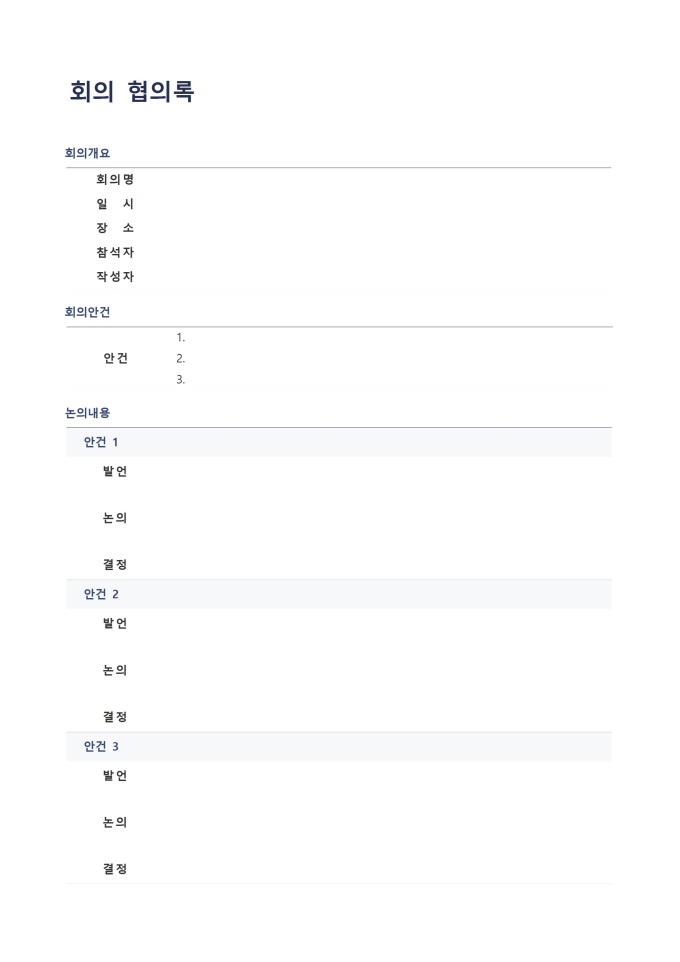The image size is (680, 962).
Task: Click the 일시 row label
Action: [x=115, y=204]
